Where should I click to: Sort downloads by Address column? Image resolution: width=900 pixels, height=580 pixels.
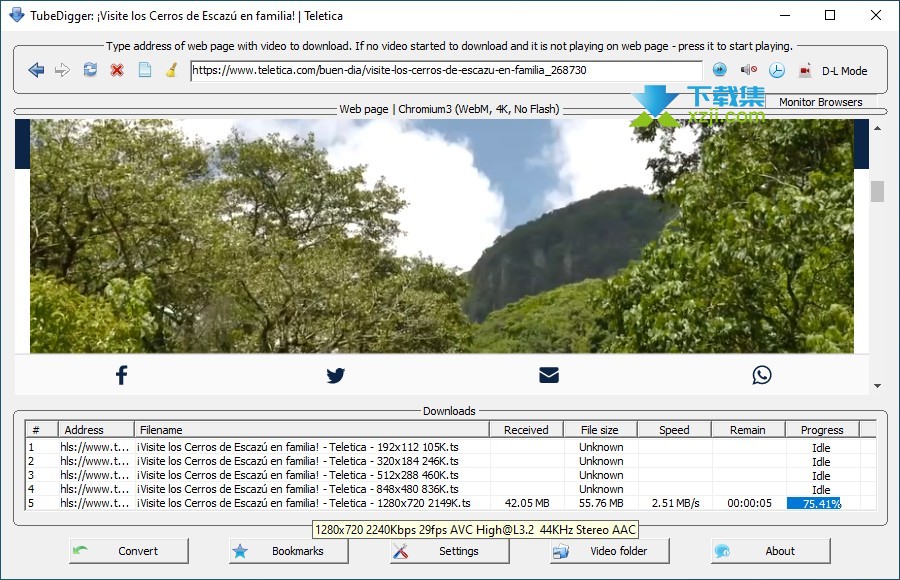[96, 430]
